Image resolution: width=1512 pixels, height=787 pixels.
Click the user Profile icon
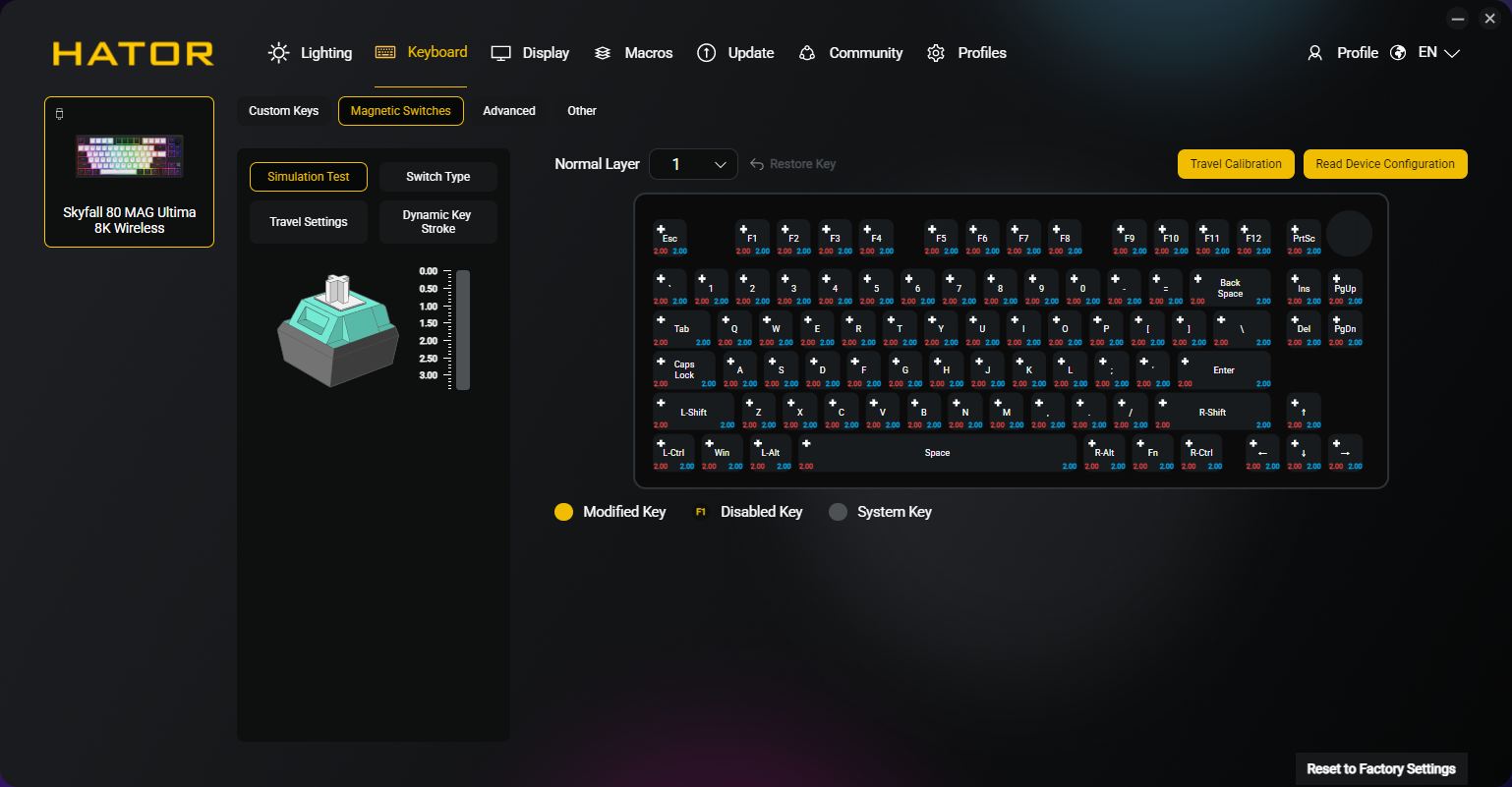pyautogui.click(x=1315, y=53)
